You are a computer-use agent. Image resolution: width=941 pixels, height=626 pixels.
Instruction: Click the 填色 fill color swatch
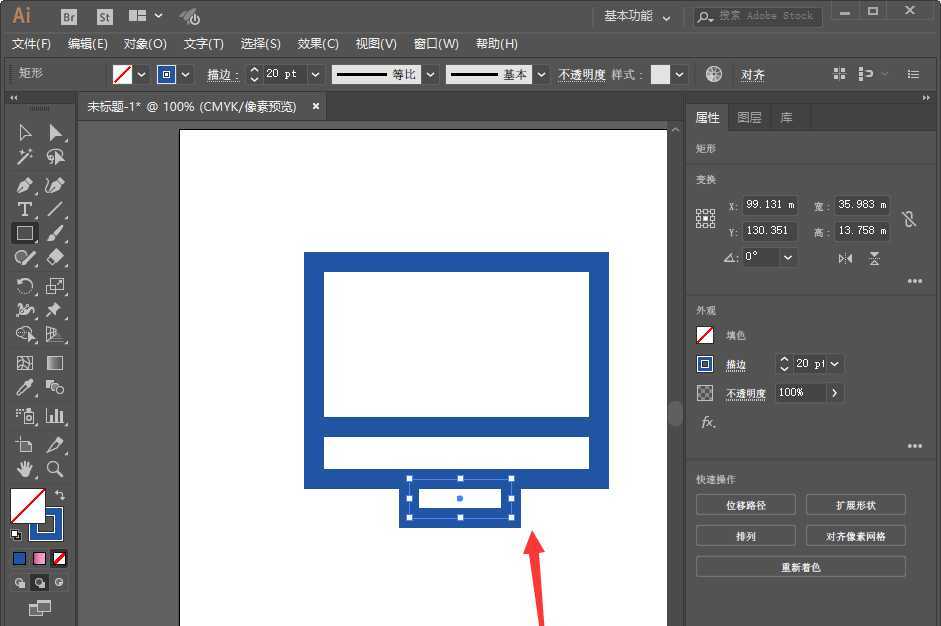pyautogui.click(x=704, y=334)
